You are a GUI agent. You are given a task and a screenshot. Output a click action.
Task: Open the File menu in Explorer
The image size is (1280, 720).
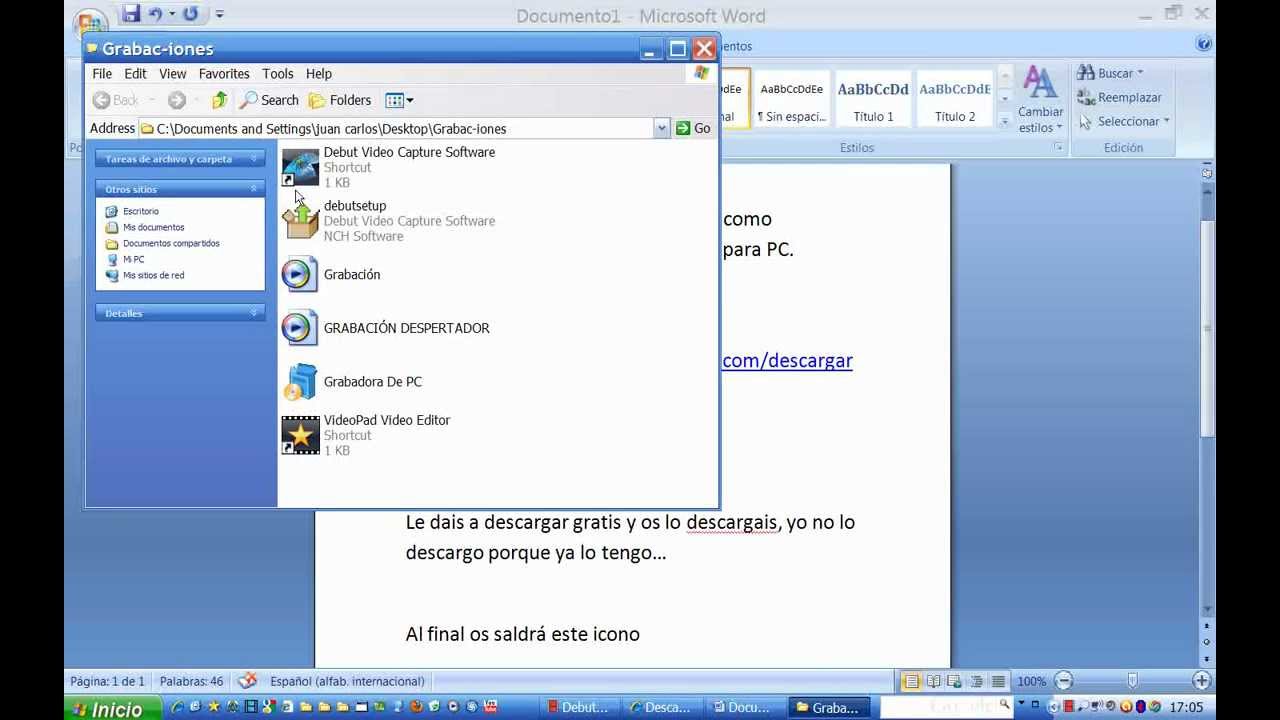[102, 74]
